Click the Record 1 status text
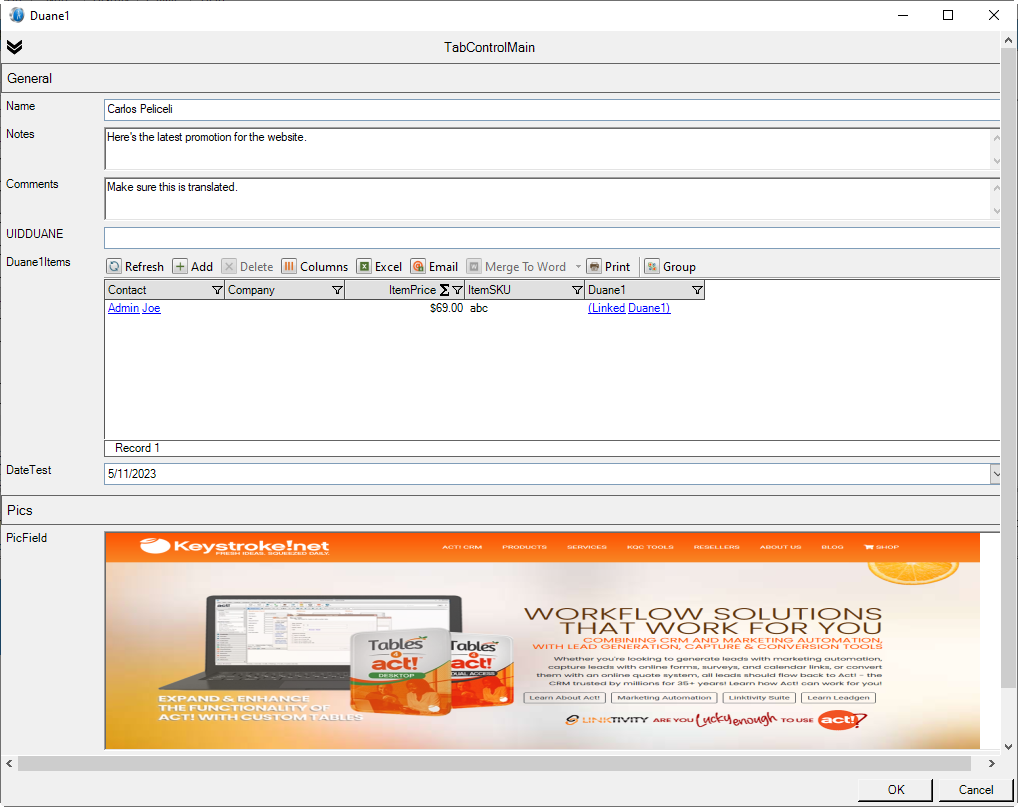 [x=137, y=448]
